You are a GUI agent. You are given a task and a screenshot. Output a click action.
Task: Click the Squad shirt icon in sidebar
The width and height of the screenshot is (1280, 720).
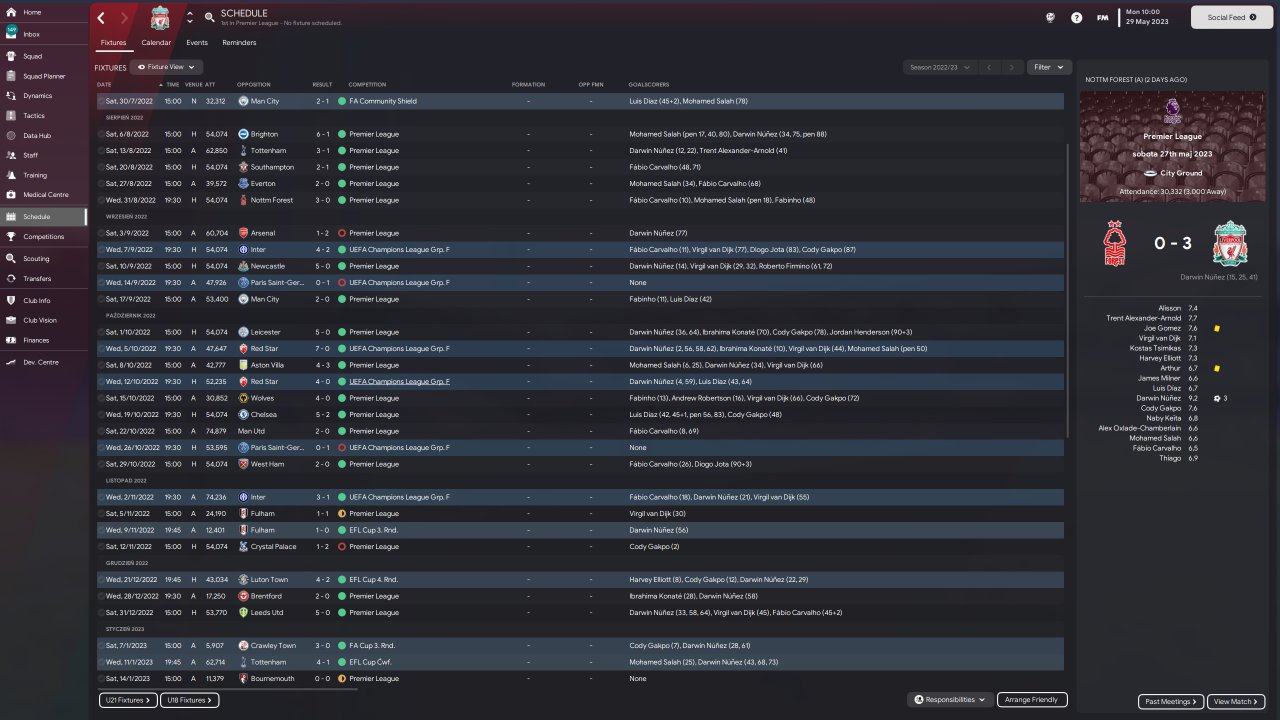click(x=10, y=56)
